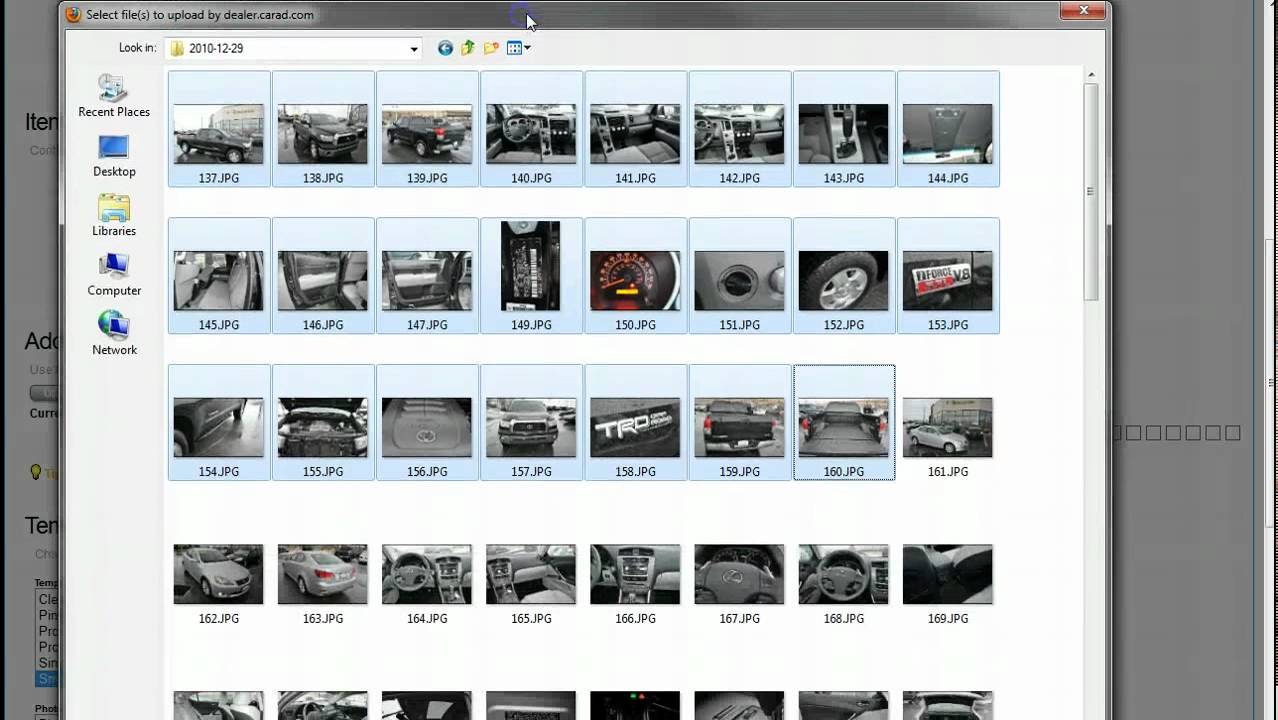Close the file upload dialog
The height and width of the screenshot is (720, 1278).
point(1083,11)
